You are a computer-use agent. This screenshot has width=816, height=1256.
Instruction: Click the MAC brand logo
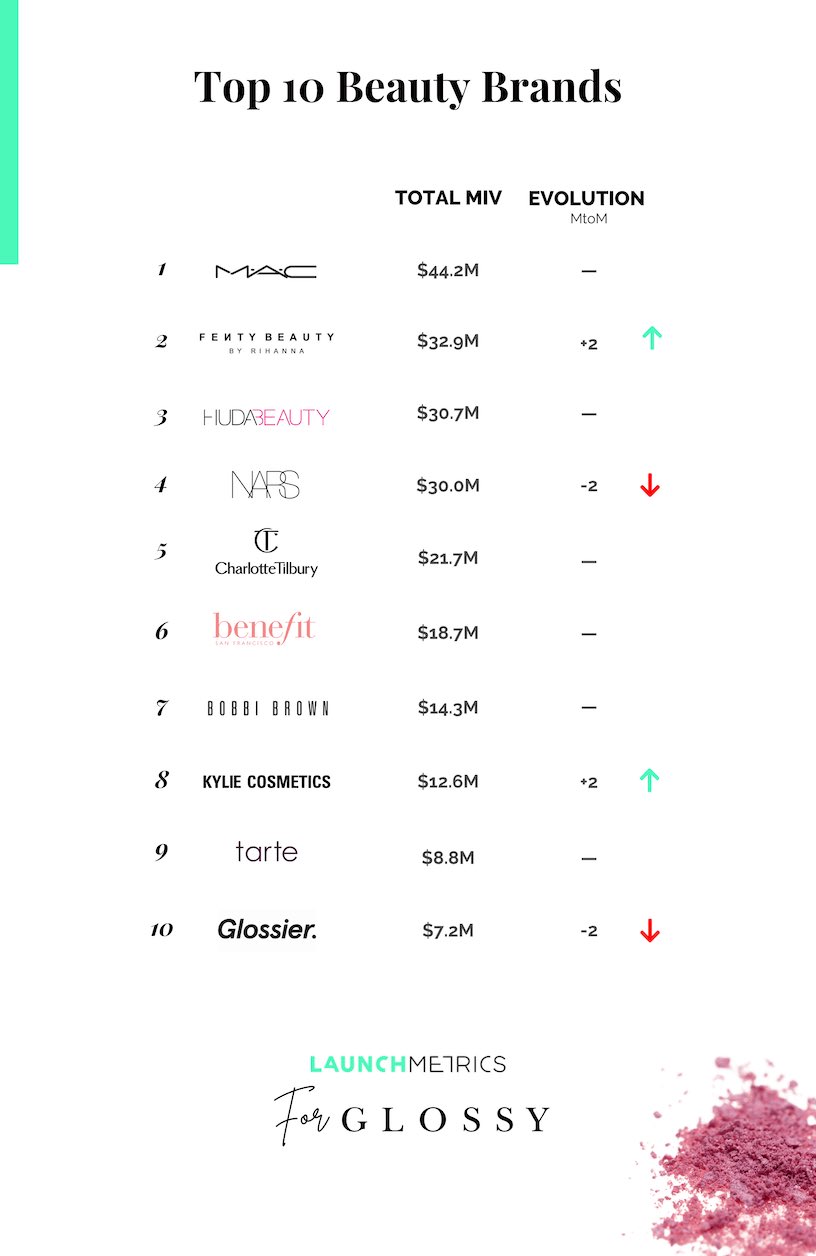[x=266, y=271]
